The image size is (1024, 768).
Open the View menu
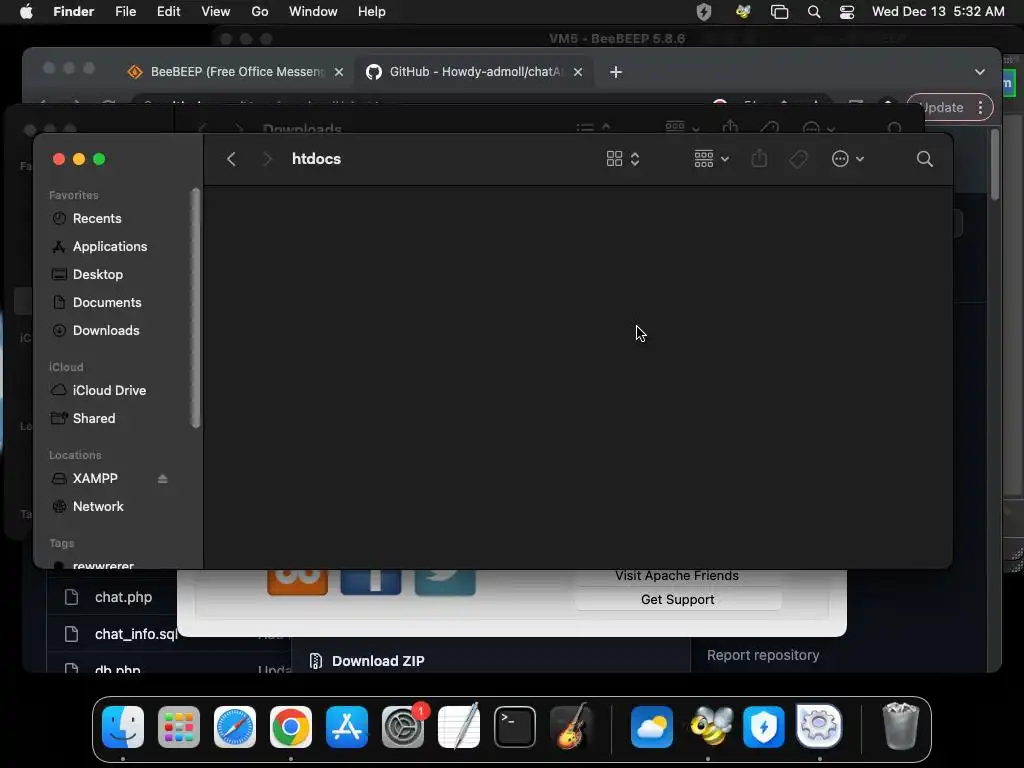point(216,12)
